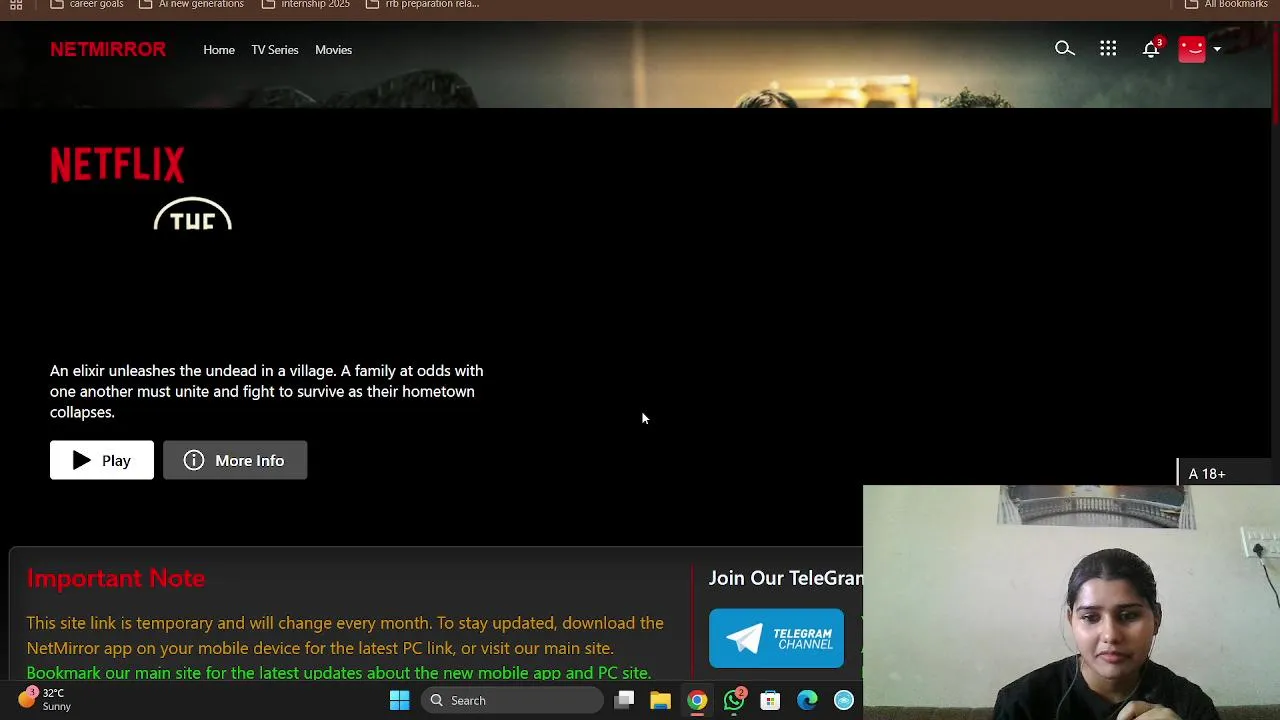
Task: Open the Telegram Channel button
Action: tap(776, 638)
